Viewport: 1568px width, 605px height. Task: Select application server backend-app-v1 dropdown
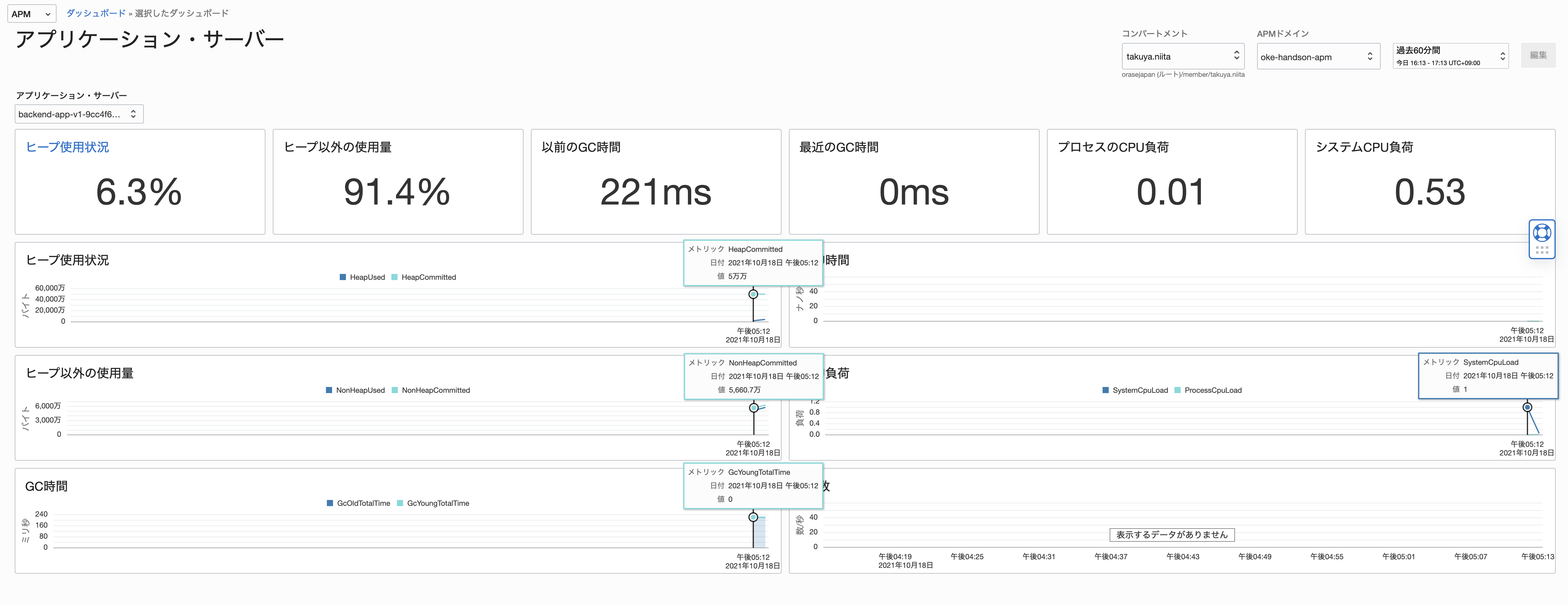[x=79, y=115]
